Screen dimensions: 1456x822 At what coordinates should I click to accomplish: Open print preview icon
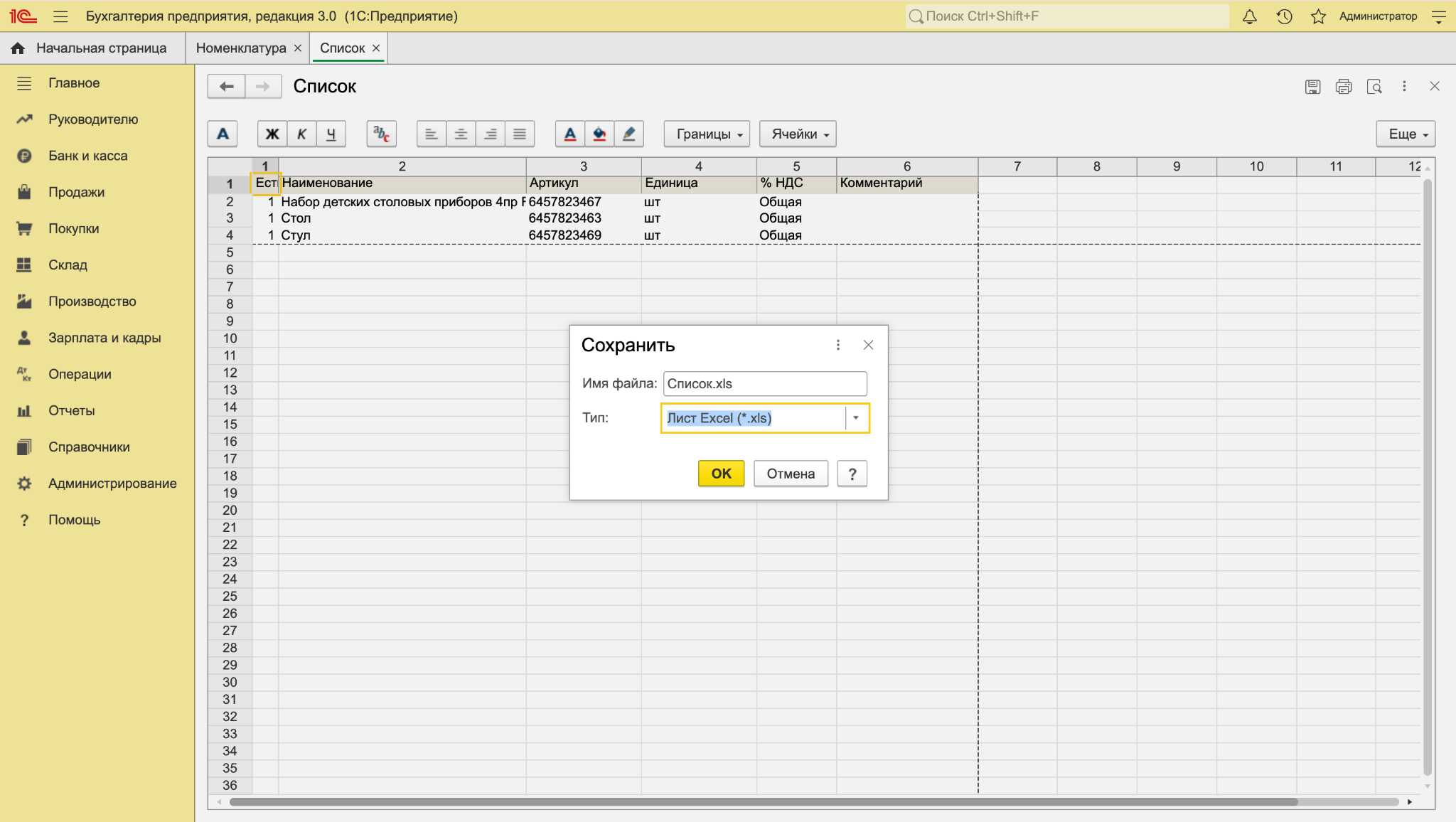tap(1374, 86)
